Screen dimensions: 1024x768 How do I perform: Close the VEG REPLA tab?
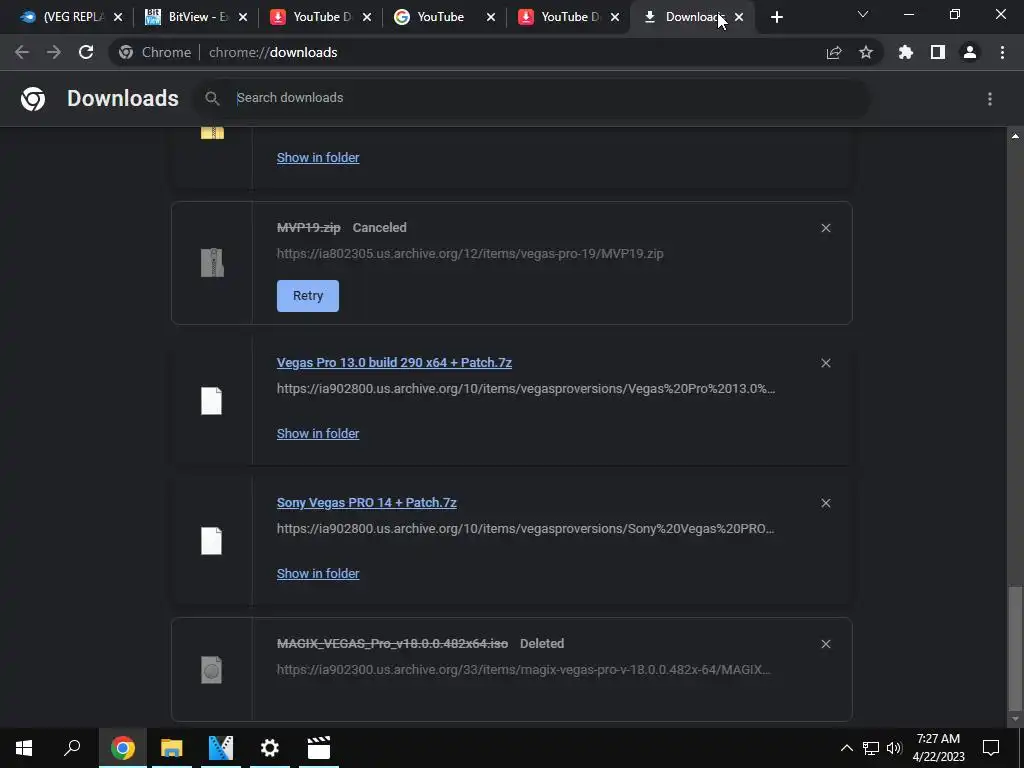click(118, 18)
